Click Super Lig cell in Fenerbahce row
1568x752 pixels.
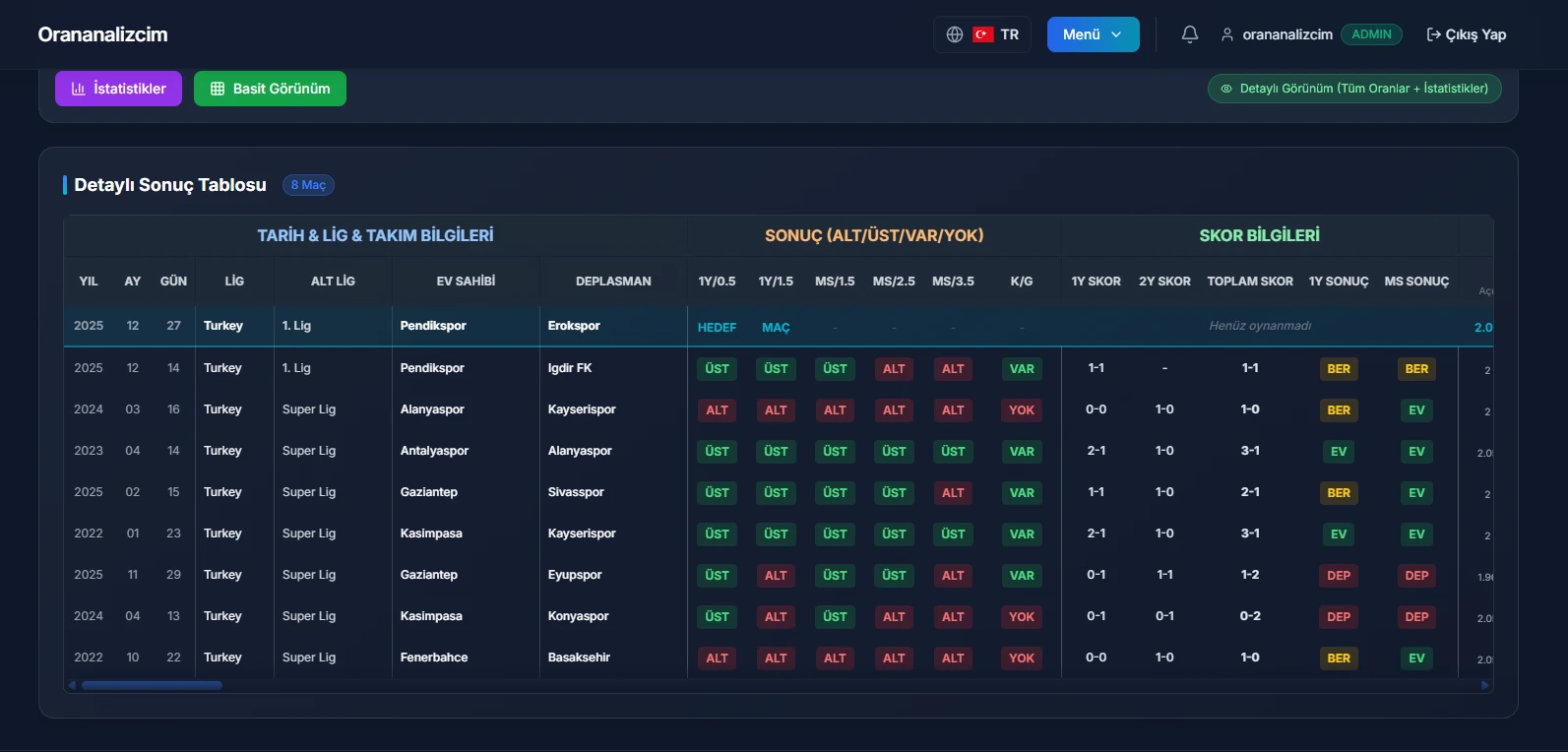(x=309, y=658)
